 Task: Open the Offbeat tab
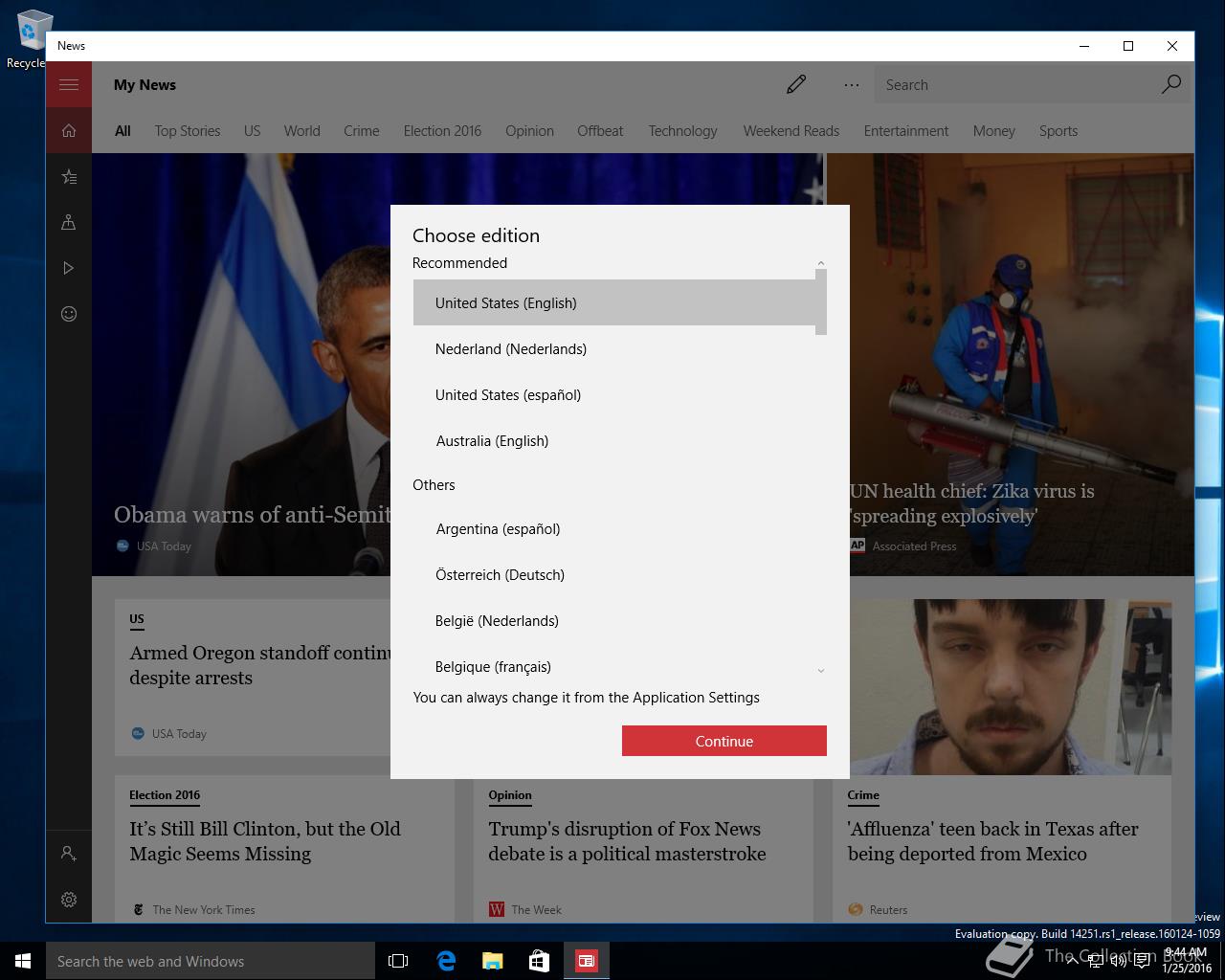coord(600,131)
